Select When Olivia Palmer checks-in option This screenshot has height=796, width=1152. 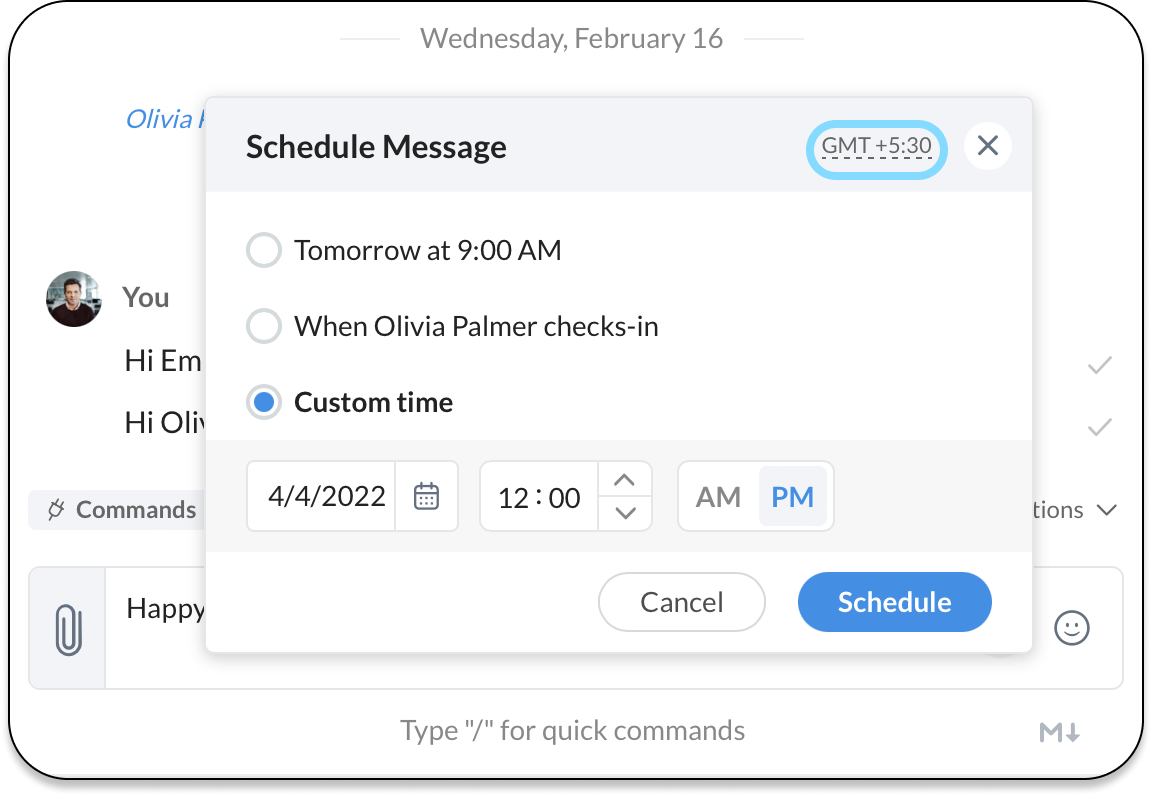click(x=264, y=326)
